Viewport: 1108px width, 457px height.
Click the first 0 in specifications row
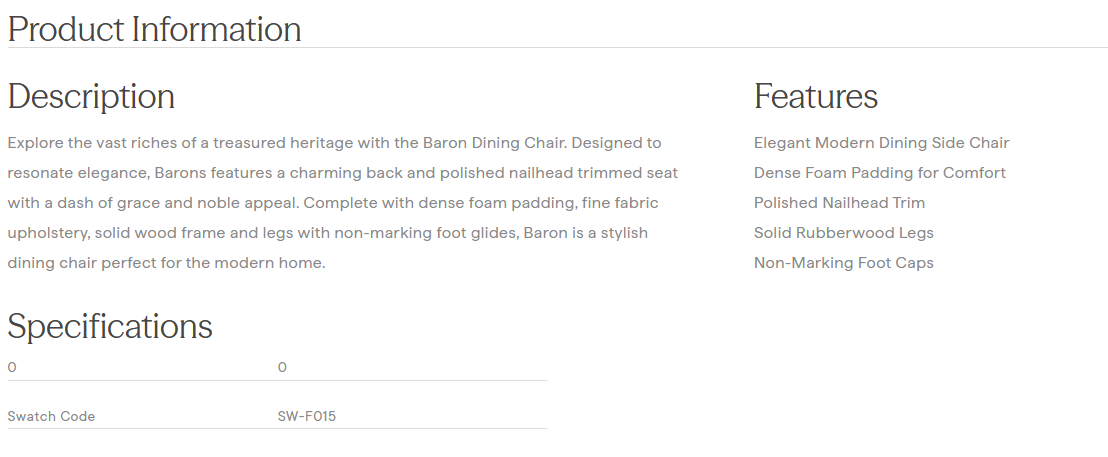pos(12,367)
